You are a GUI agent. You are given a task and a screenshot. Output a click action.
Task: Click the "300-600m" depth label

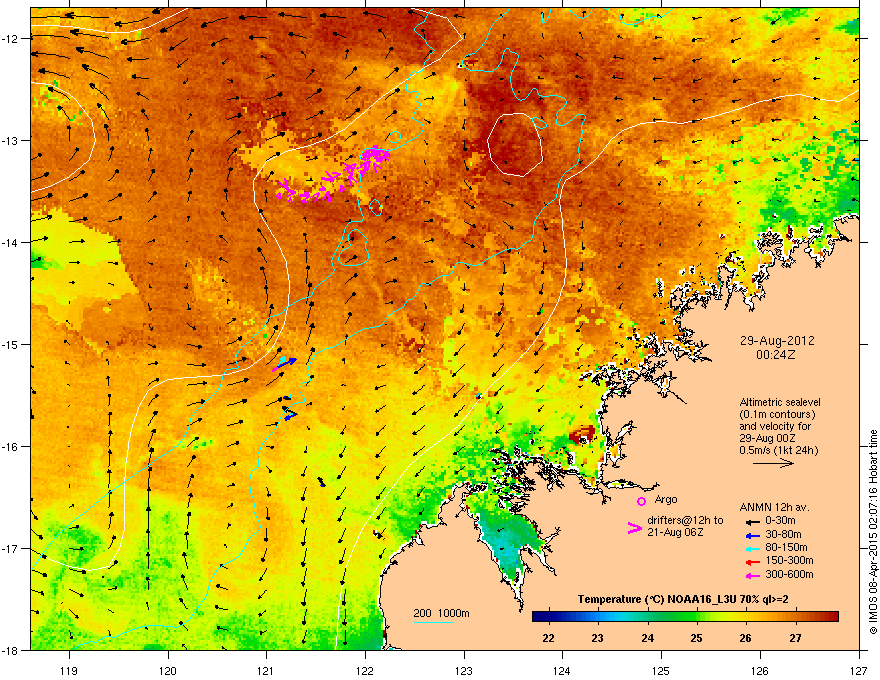(x=789, y=575)
